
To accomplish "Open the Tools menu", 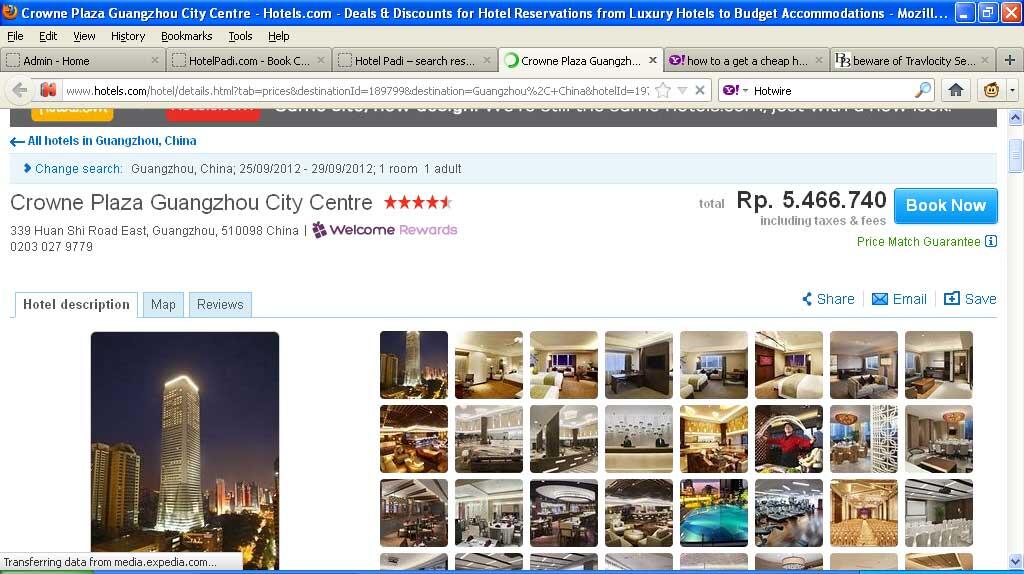I will pyautogui.click(x=240, y=36).
